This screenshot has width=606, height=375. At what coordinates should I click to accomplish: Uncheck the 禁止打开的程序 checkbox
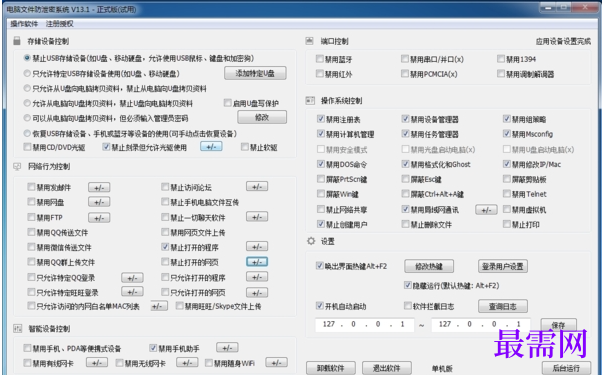coord(165,247)
